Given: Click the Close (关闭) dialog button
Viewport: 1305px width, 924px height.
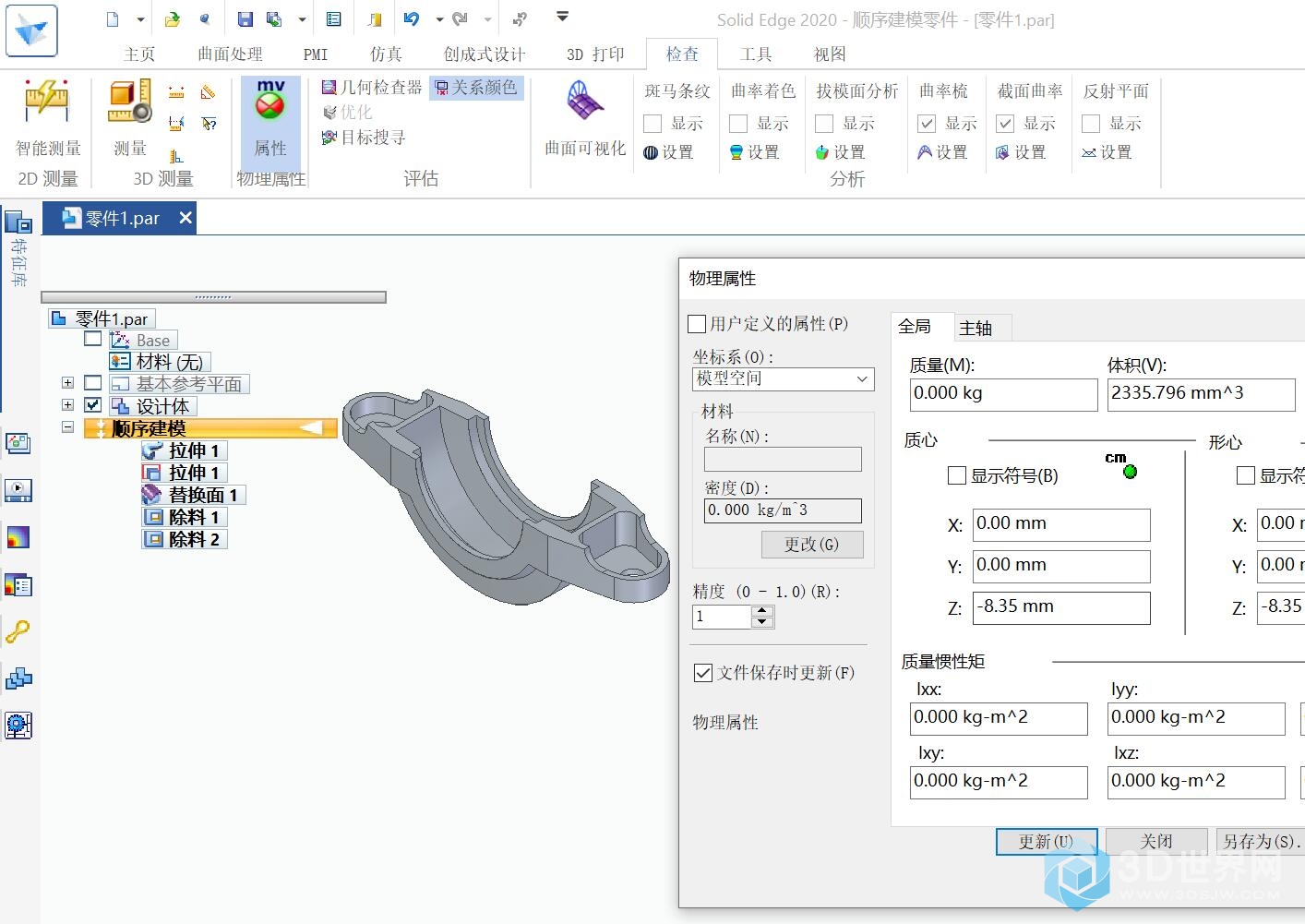Looking at the screenshot, I should coord(1156,842).
